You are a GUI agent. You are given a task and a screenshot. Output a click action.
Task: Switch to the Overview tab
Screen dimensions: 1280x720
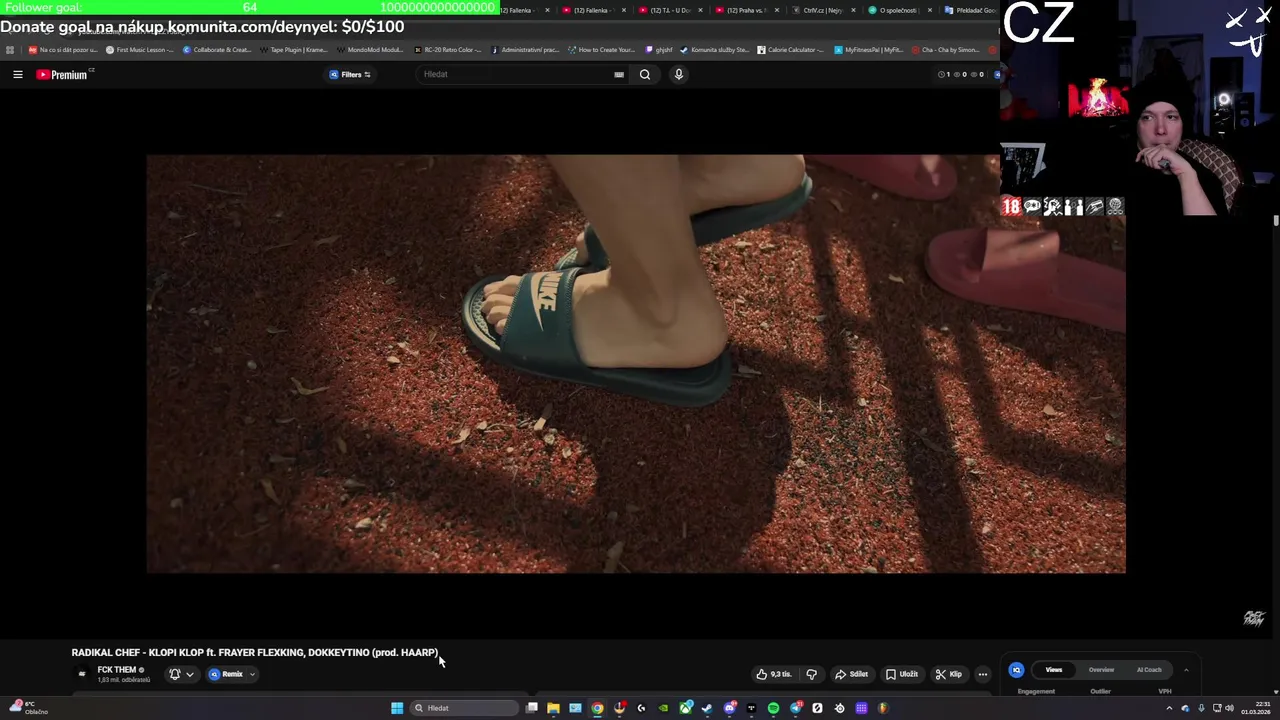[x=1101, y=670]
